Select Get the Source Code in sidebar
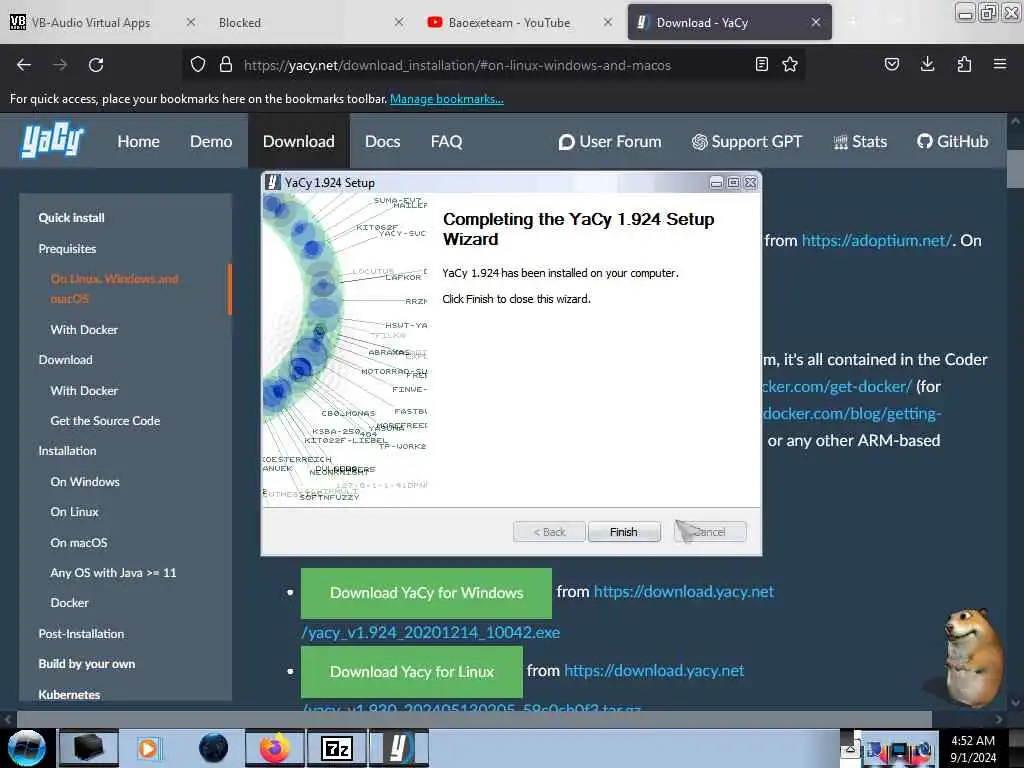Viewport: 1024px width, 768px height. click(105, 421)
